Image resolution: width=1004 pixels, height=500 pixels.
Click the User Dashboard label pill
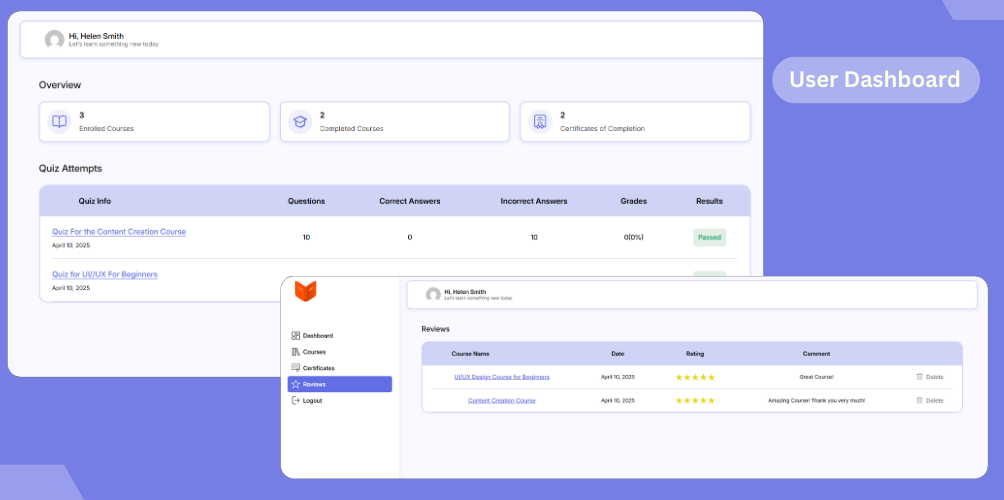coord(875,80)
